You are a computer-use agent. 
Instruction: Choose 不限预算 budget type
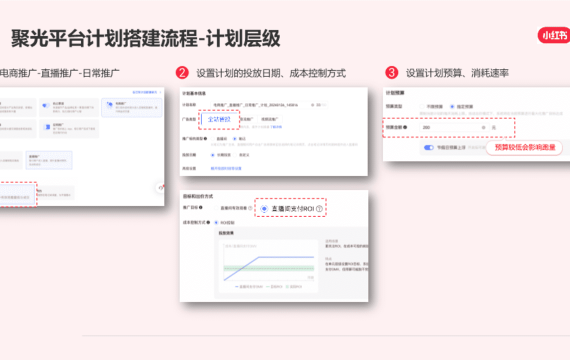click(422, 107)
